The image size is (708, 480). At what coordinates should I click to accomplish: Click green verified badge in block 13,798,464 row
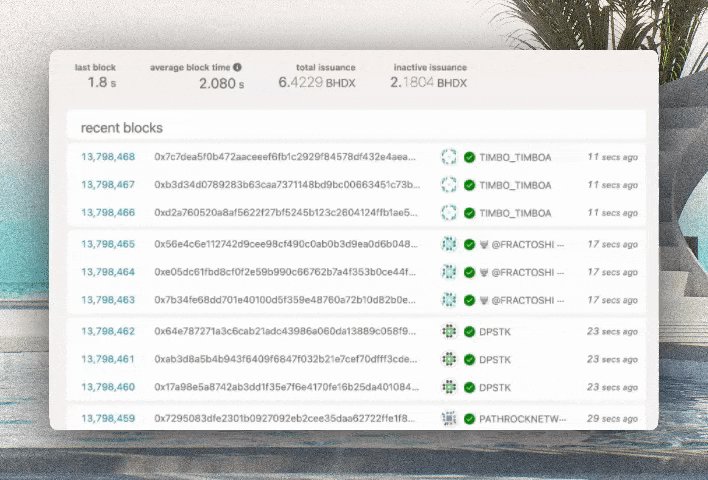pyautogui.click(x=470, y=273)
